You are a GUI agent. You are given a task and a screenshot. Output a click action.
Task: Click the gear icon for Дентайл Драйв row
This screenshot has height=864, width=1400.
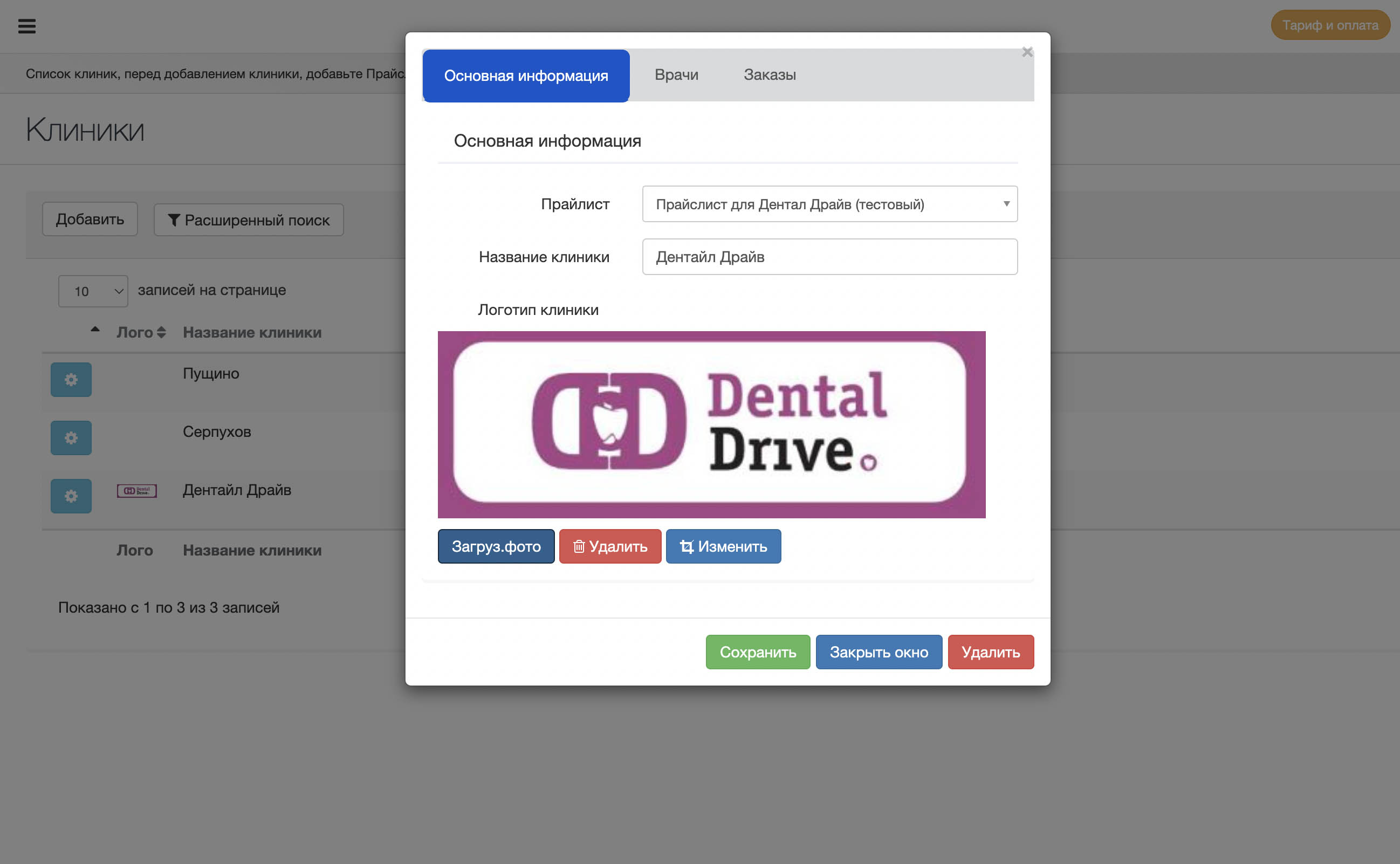pyautogui.click(x=71, y=496)
